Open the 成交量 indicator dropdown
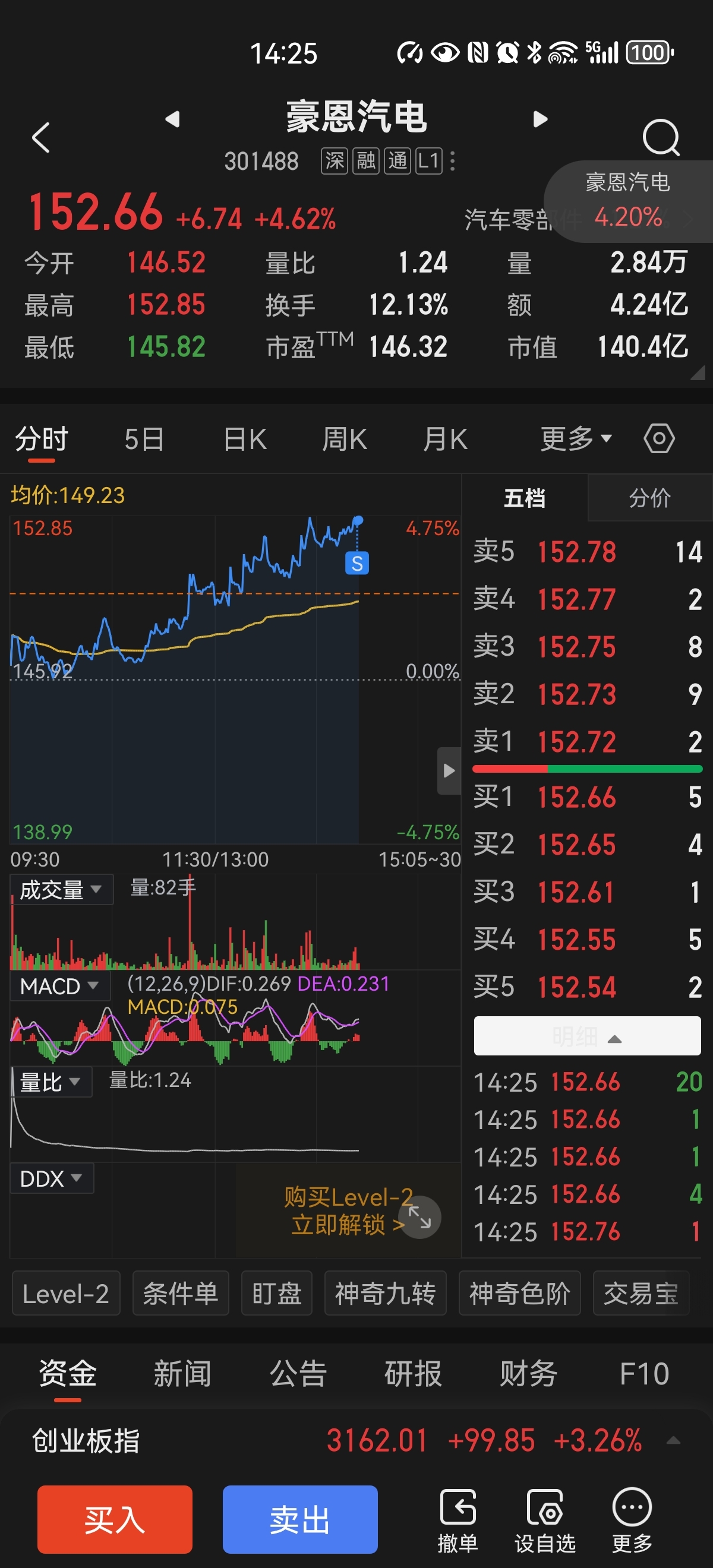 click(62, 890)
